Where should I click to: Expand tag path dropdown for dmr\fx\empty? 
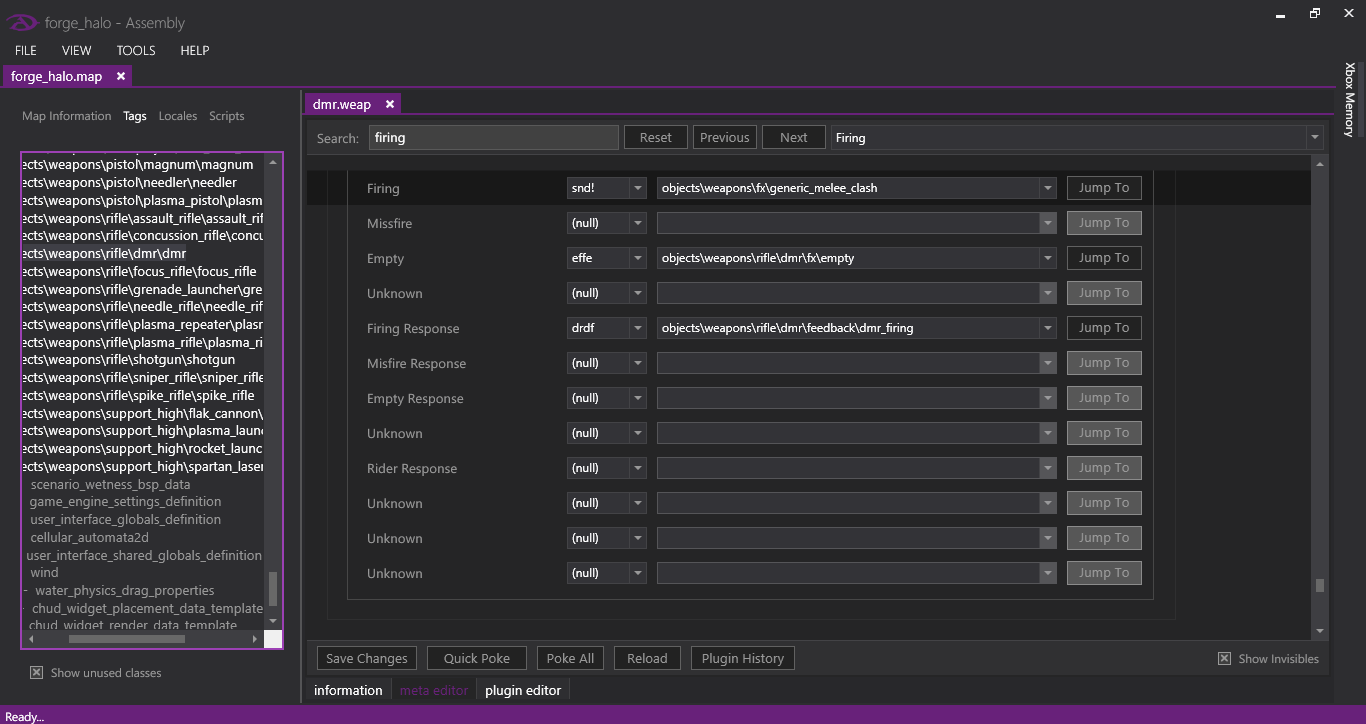[x=1048, y=258]
